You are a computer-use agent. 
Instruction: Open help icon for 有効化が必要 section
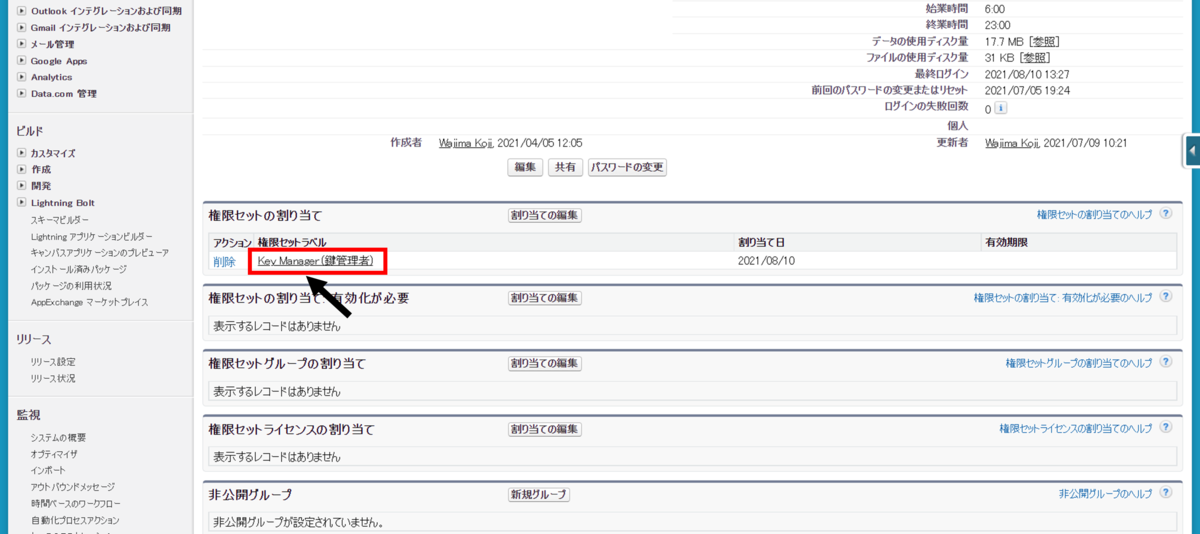(1166, 297)
